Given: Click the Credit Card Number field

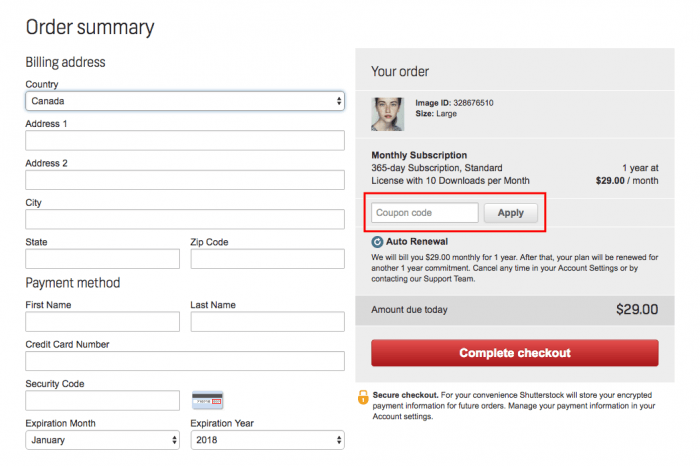Looking at the screenshot, I should point(185,361).
